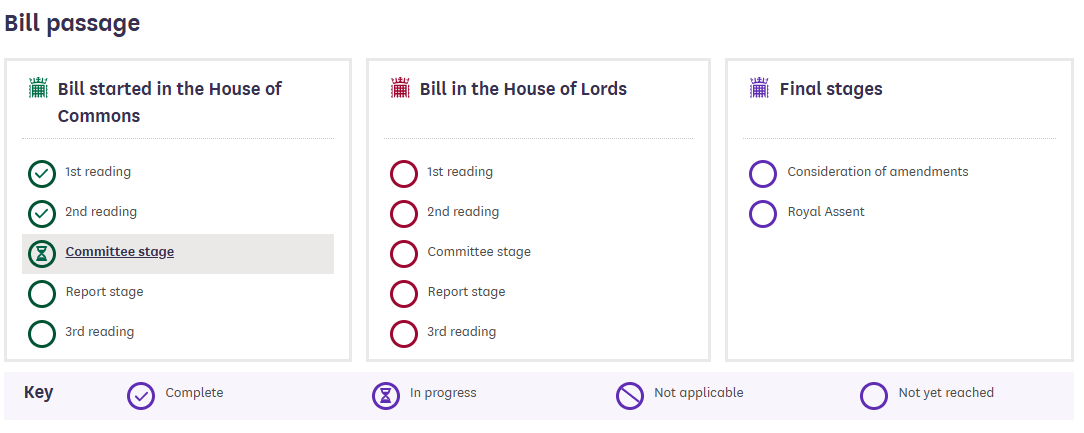Viewport: 1084px width, 433px height.
Task: Click the red Lords portcullis icon
Action: [400, 88]
